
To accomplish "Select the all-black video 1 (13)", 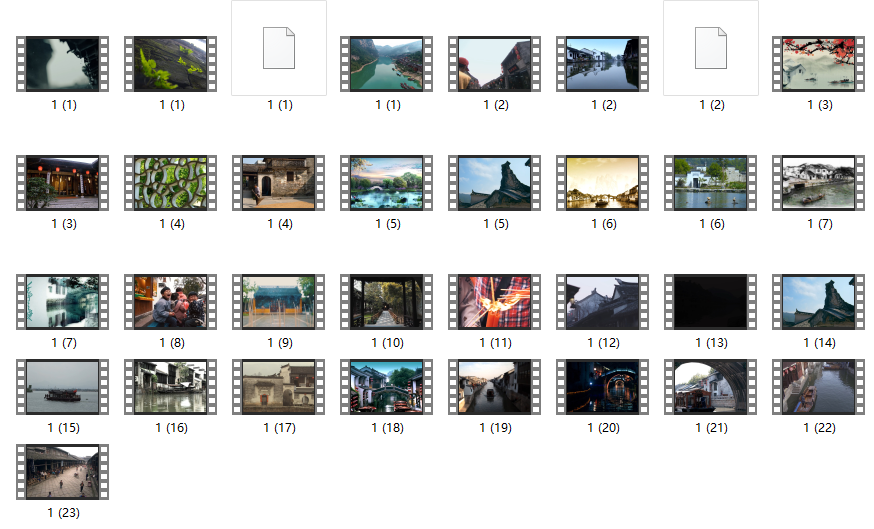I will [711, 302].
